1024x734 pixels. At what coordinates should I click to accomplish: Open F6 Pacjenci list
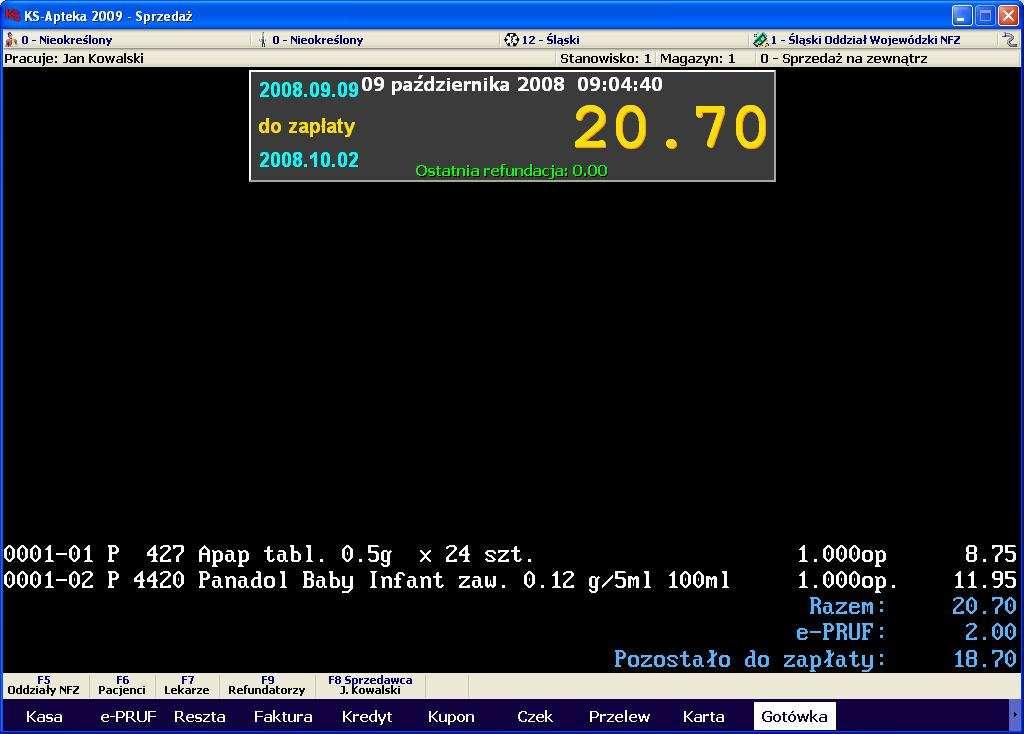click(x=122, y=685)
